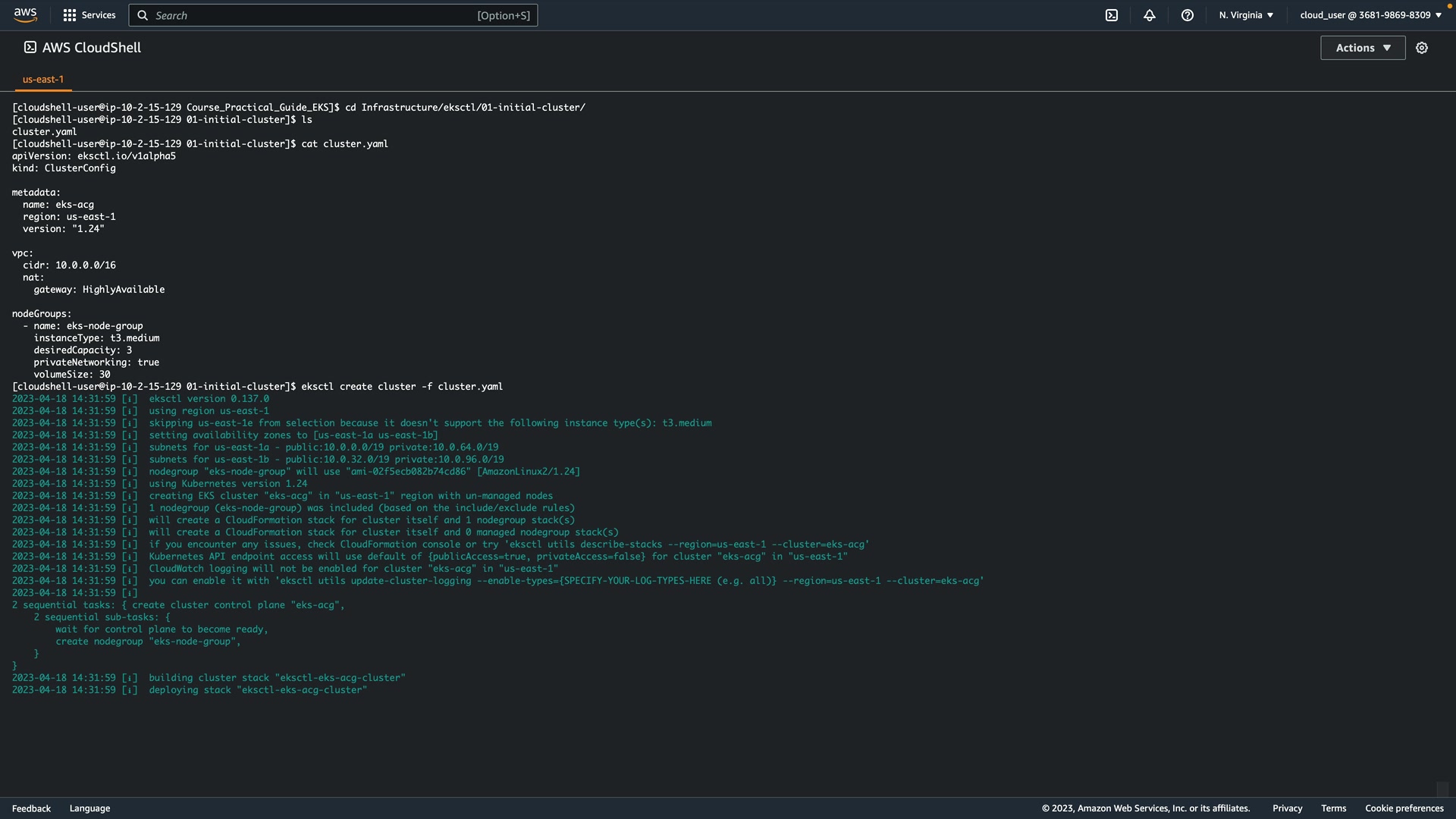
Task: Open the Privacy link
Action: click(1287, 808)
